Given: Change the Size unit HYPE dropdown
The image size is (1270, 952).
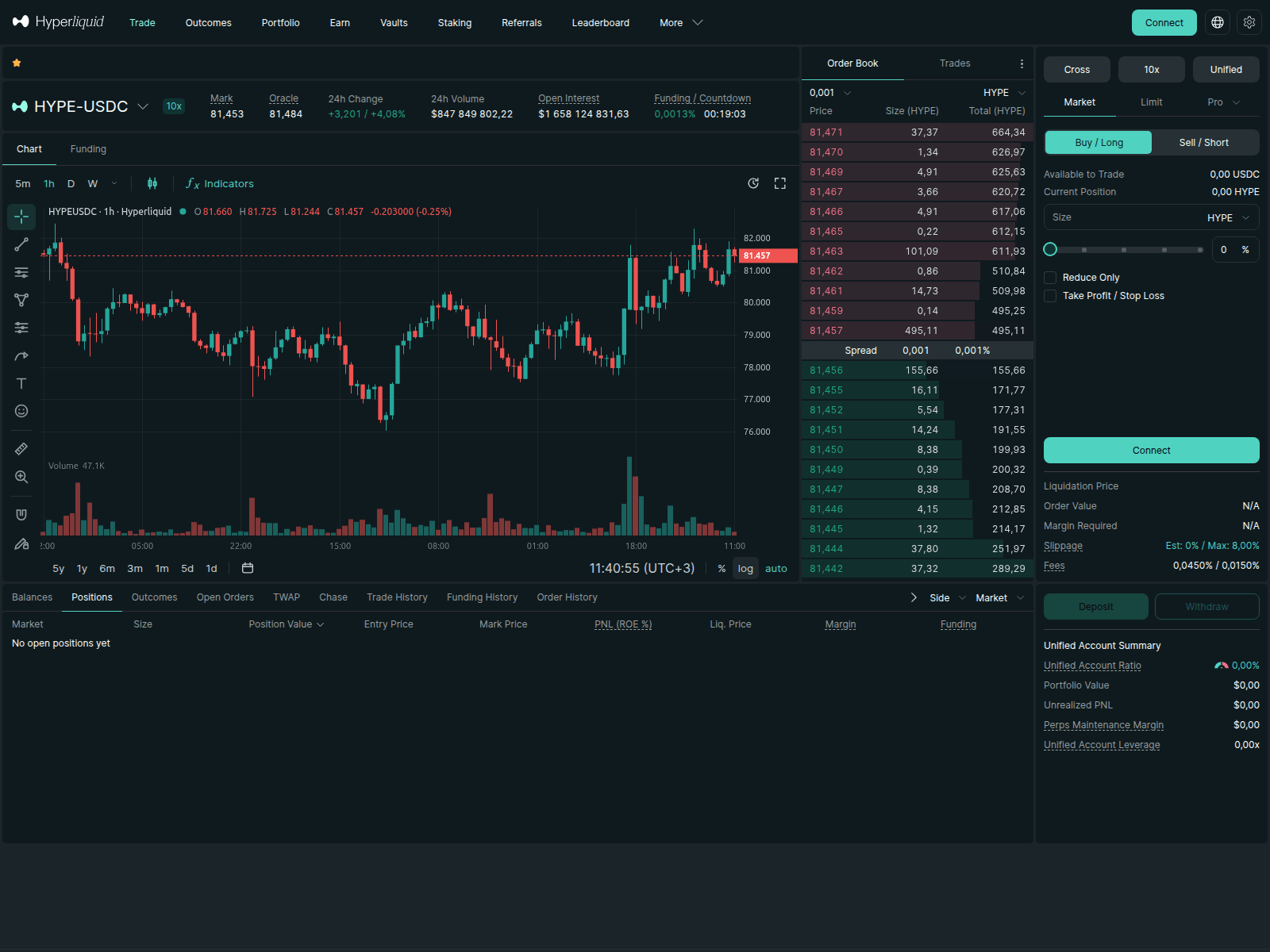Looking at the screenshot, I should coord(1228,217).
